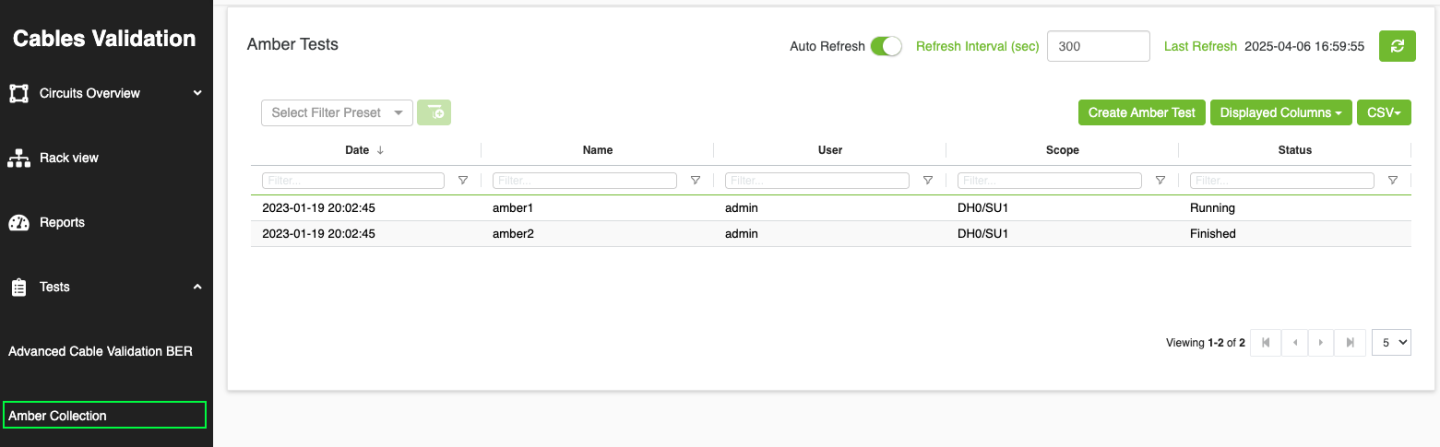
Task: Click the filter preset settings icon
Action: [434, 113]
